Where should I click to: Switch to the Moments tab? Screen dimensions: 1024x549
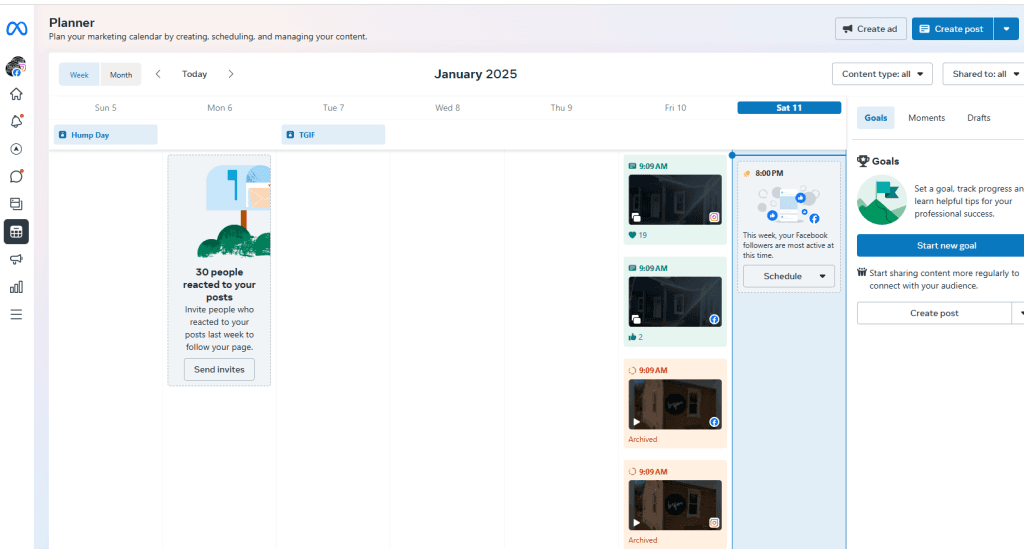926,118
